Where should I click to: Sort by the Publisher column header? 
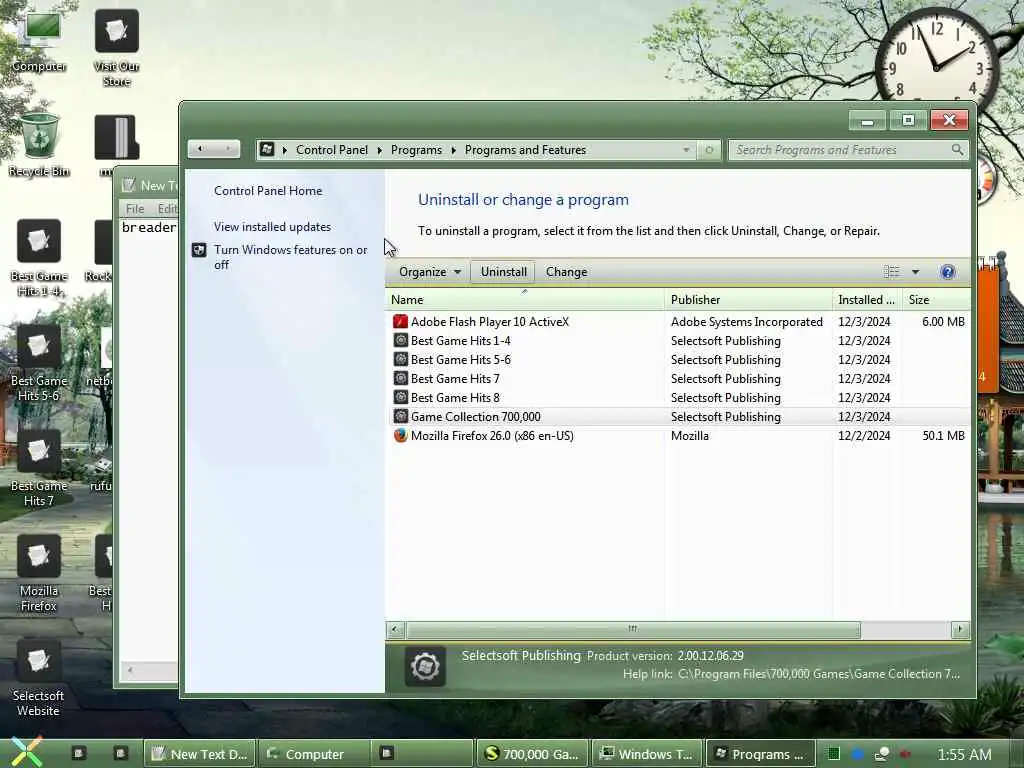748,299
